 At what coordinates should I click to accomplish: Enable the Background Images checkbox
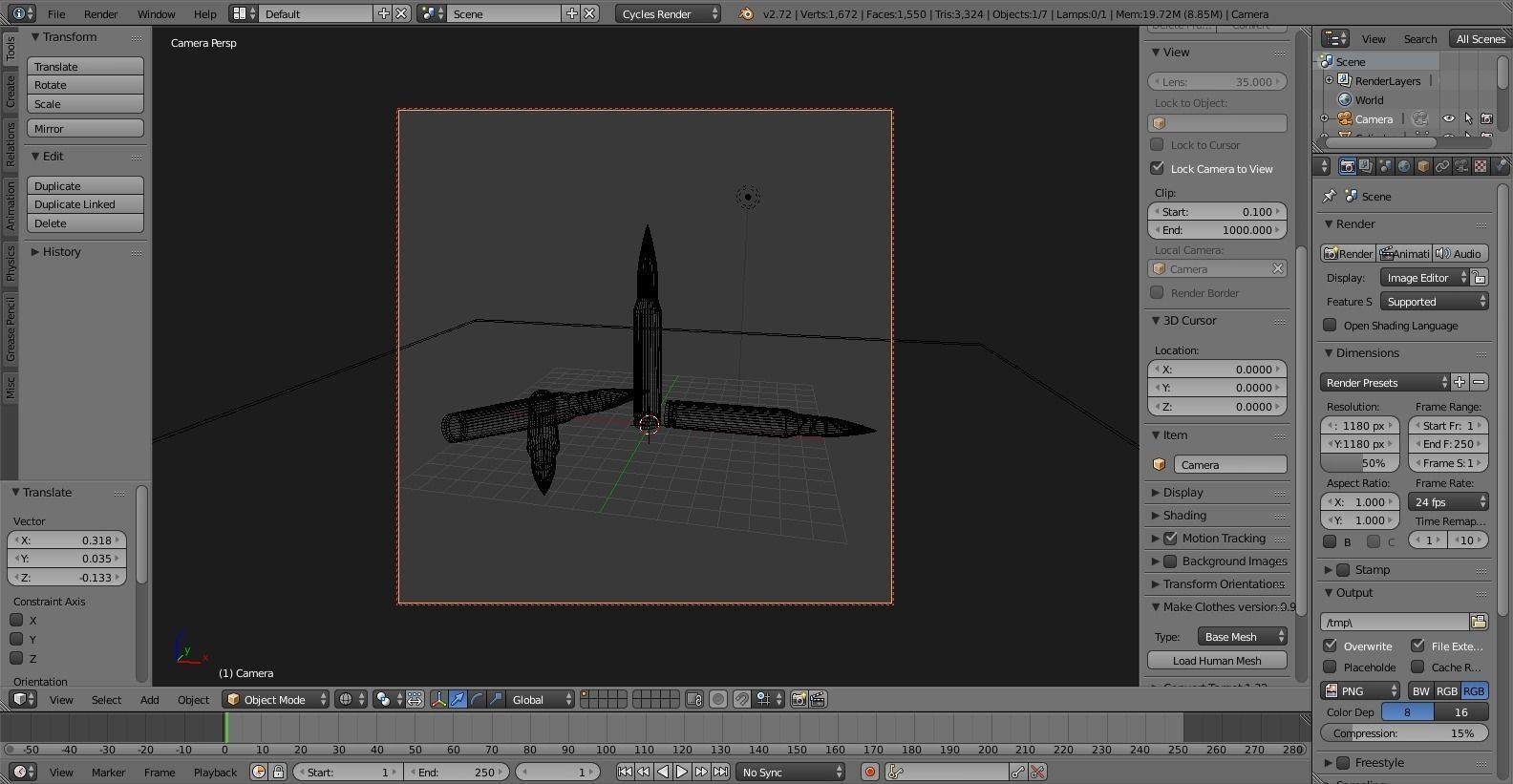coord(1170,561)
